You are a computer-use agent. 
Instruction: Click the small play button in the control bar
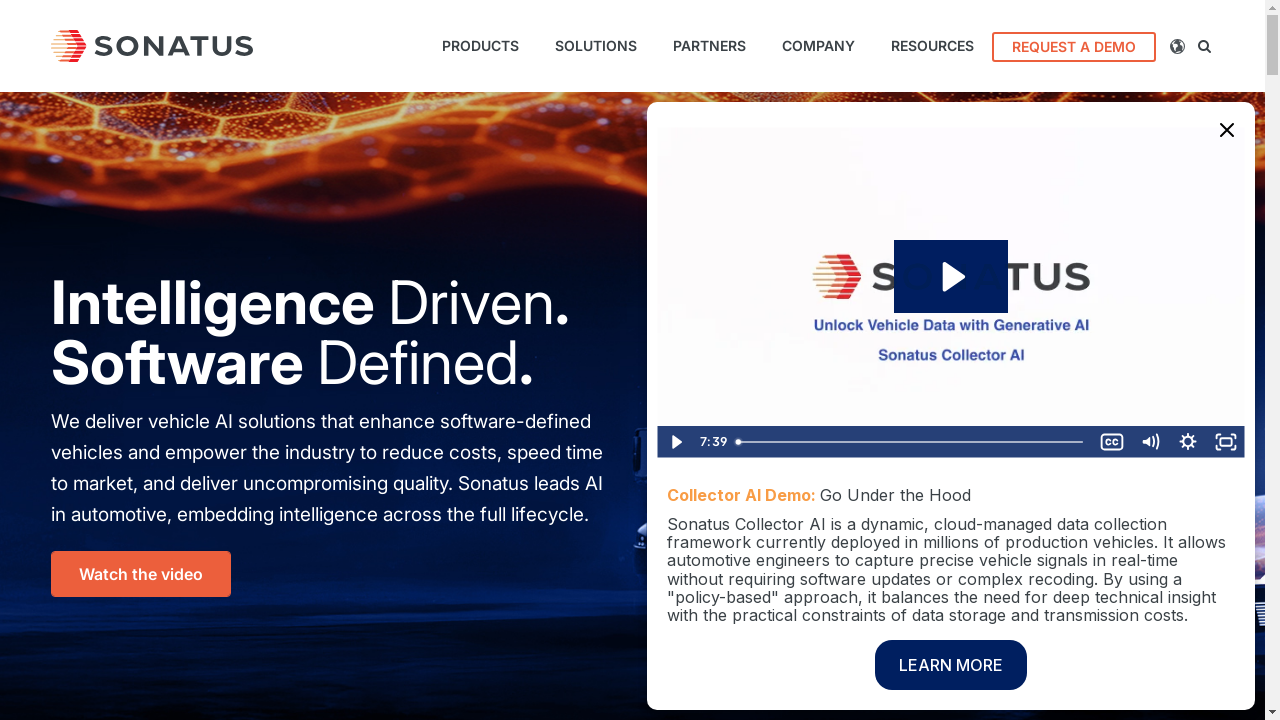pyautogui.click(x=677, y=442)
